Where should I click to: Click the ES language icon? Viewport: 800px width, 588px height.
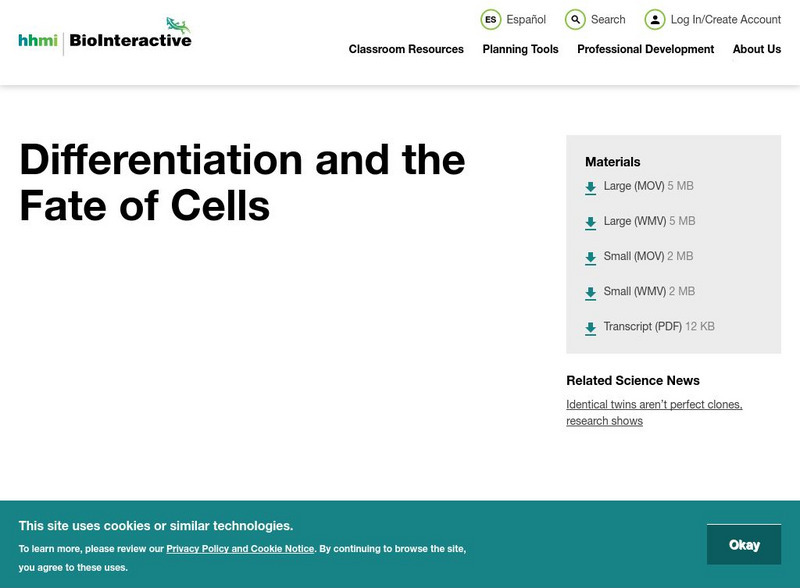pos(490,18)
